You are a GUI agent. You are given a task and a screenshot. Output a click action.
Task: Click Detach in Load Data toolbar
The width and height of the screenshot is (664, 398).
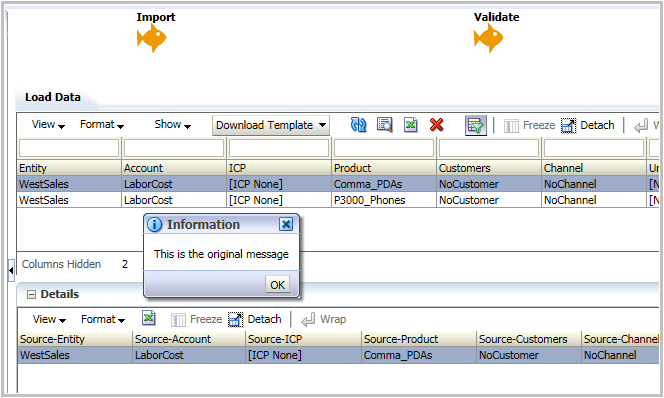coord(588,125)
